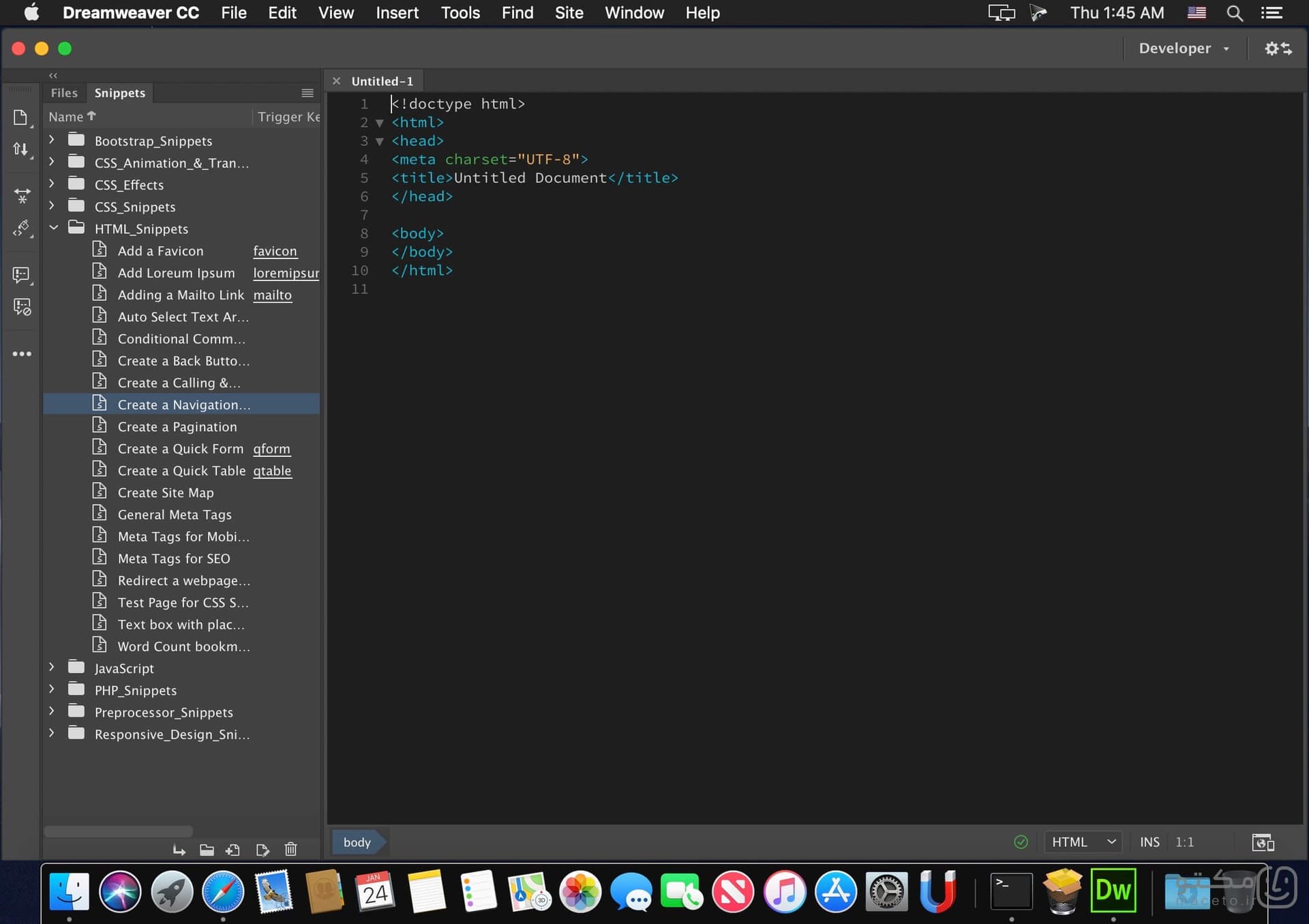Open Safari from the Dock

[222, 891]
